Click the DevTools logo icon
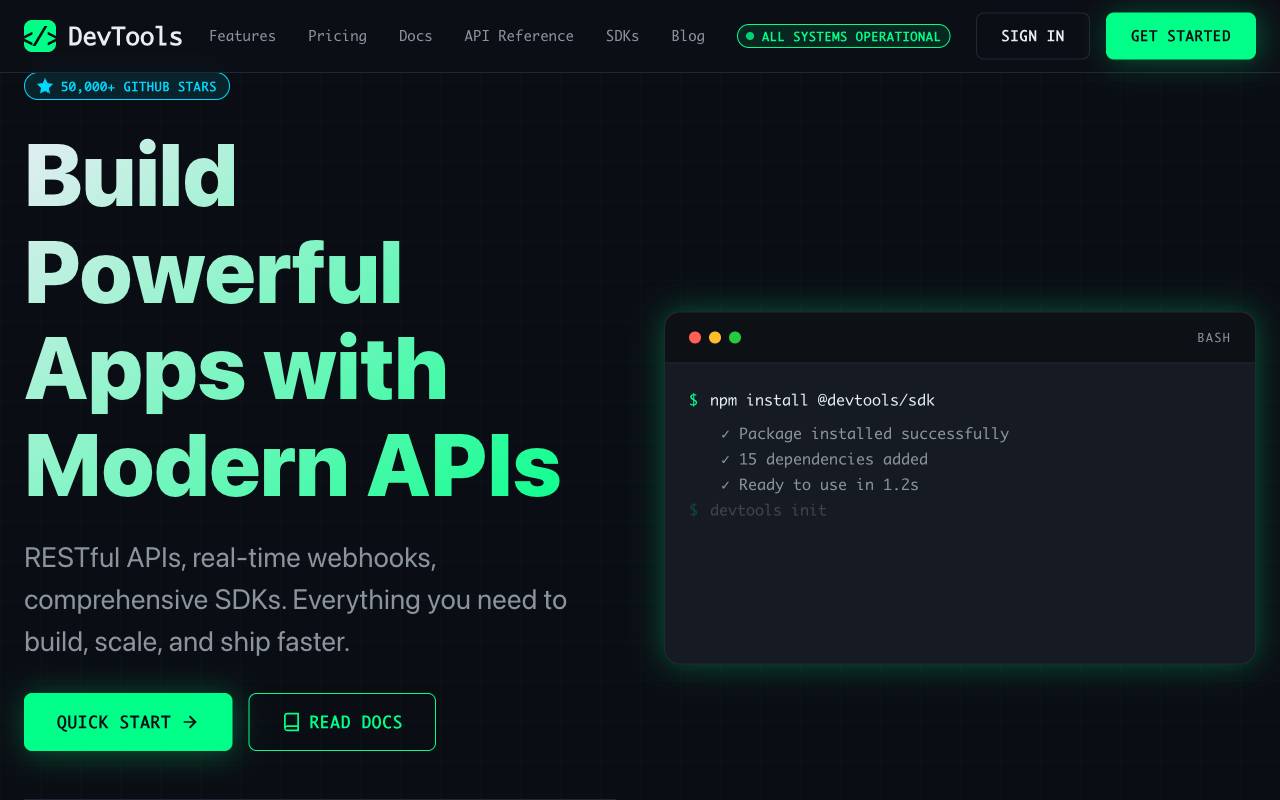 click(40, 36)
